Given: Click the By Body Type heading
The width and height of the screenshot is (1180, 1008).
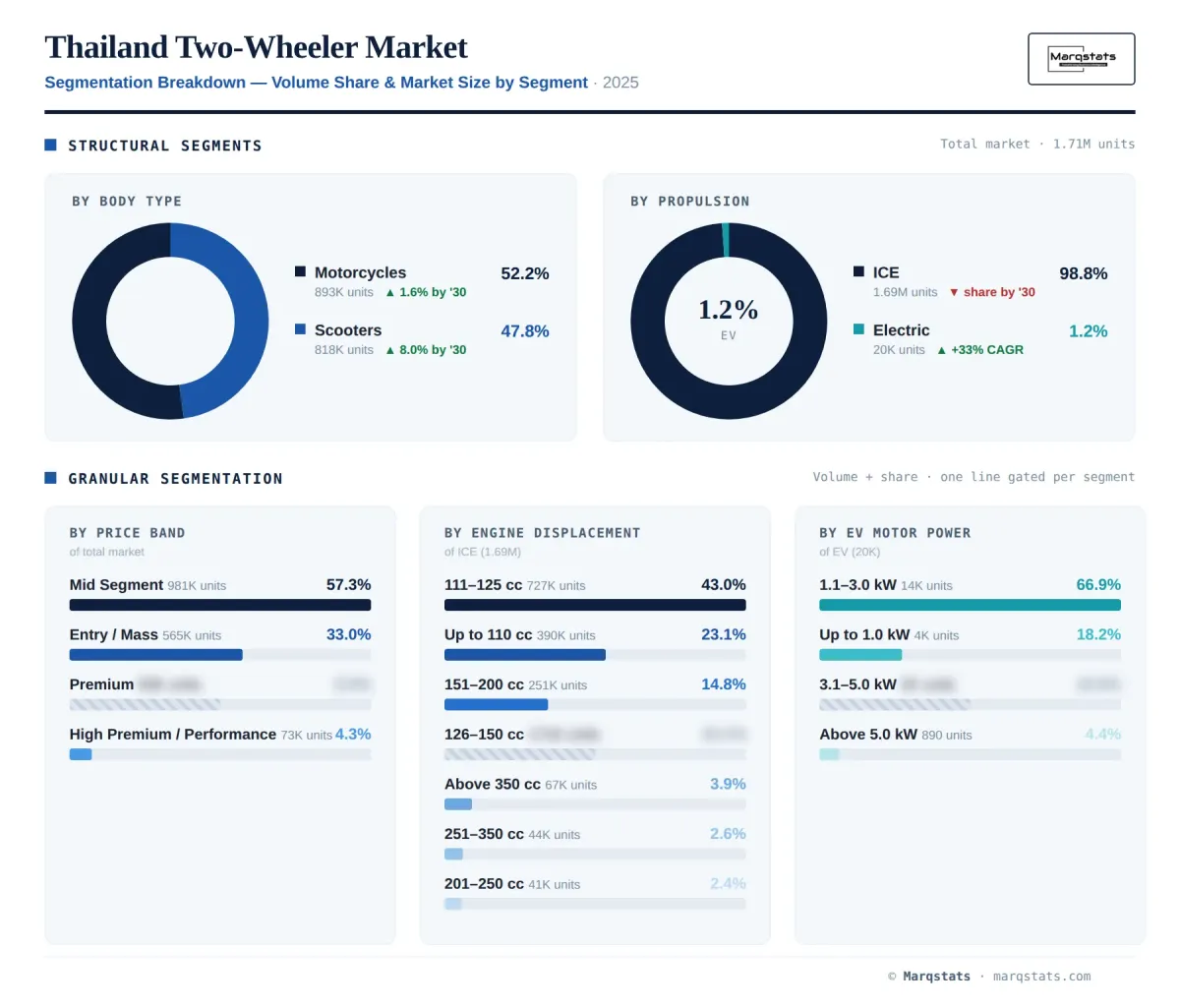Looking at the screenshot, I should pyautogui.click(x=127, y=201).
